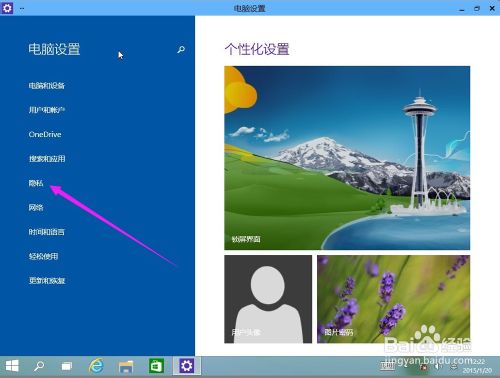Close the 电脑设置 window

point(492,9)
